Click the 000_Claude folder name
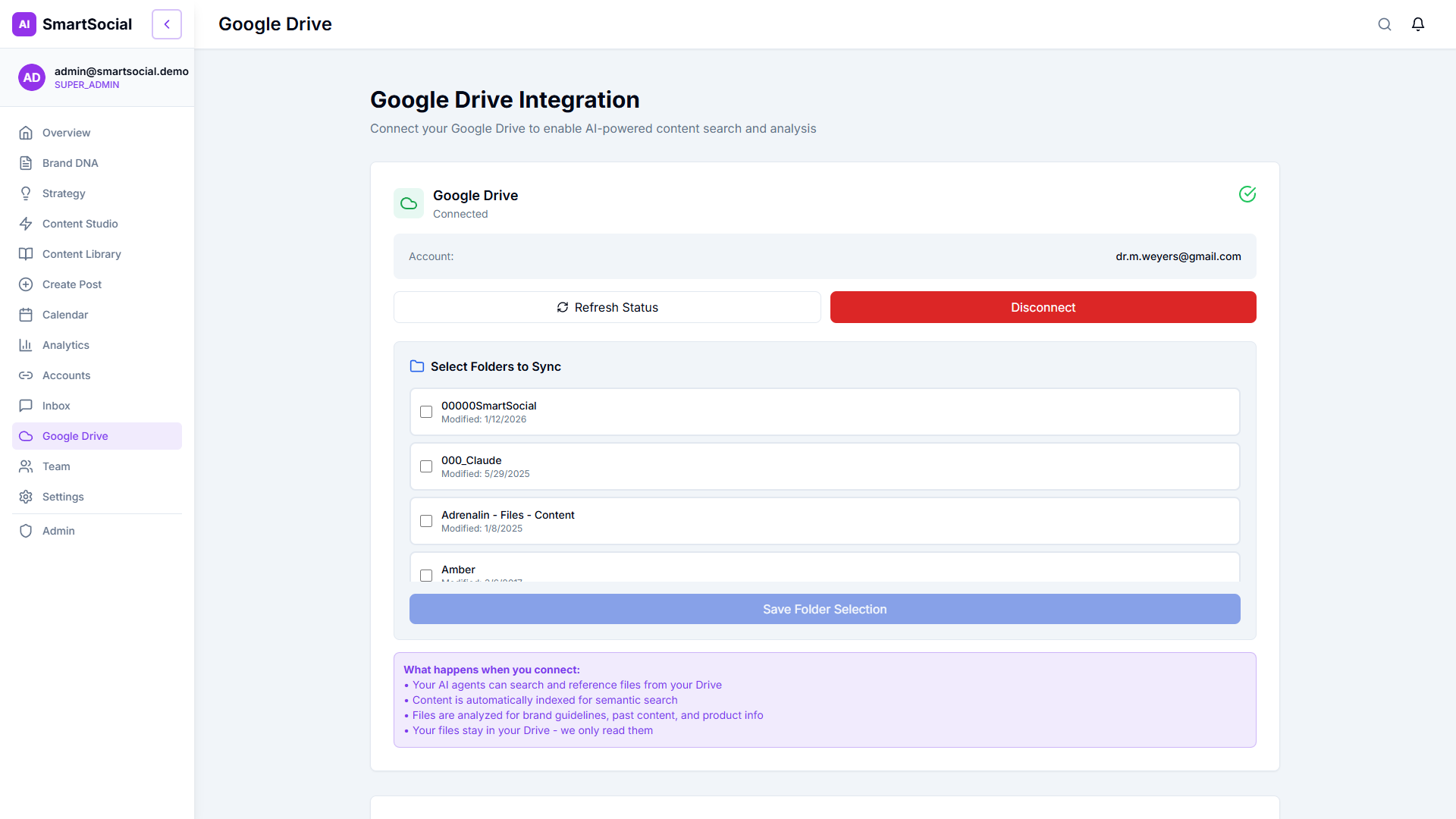This screenshot has width=1456, height=819. pos(471,460)
